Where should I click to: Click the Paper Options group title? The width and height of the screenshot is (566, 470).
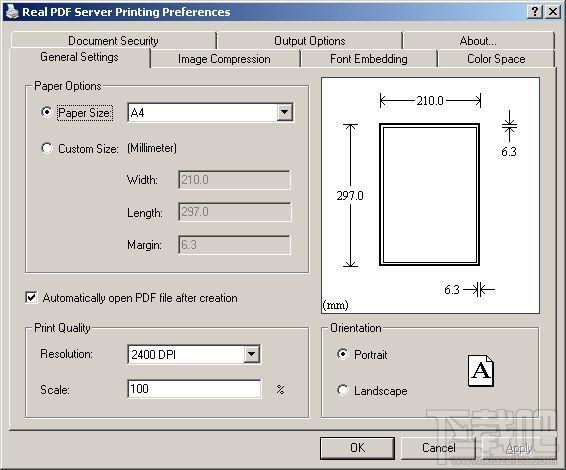click(x=68, y=86)
